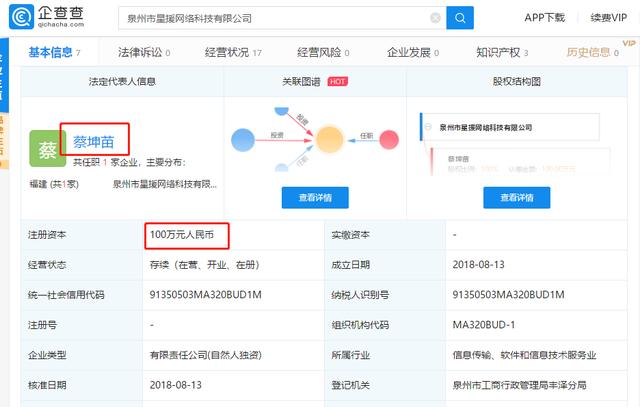The width and height of the screenshot is (640, 407).
Task: Collapse the 泉州市星援网络科技有限公司 equity node
Action: [428, 127]
